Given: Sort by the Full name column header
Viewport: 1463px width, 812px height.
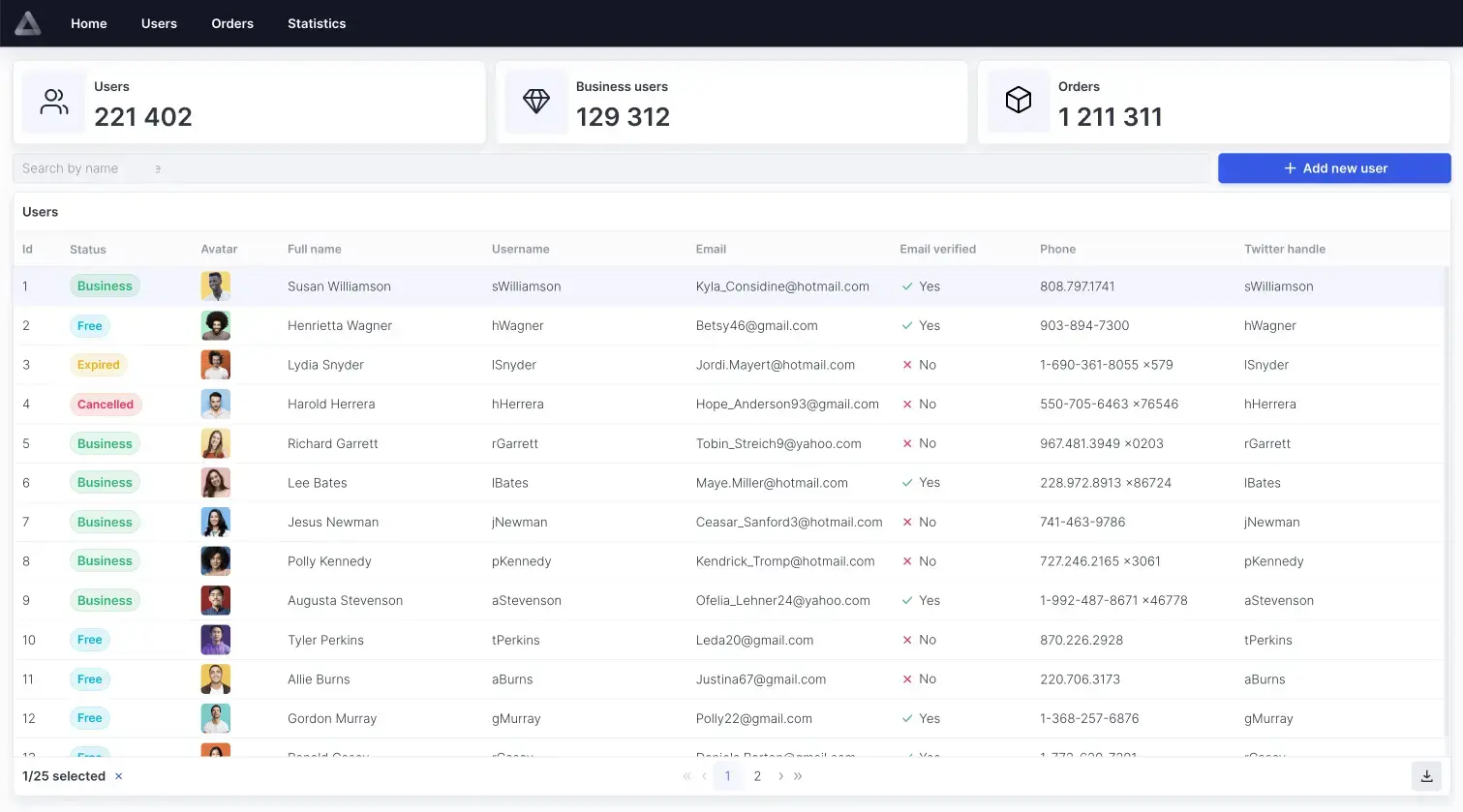Looking at the screenshot, I should [x=315, y=249].
